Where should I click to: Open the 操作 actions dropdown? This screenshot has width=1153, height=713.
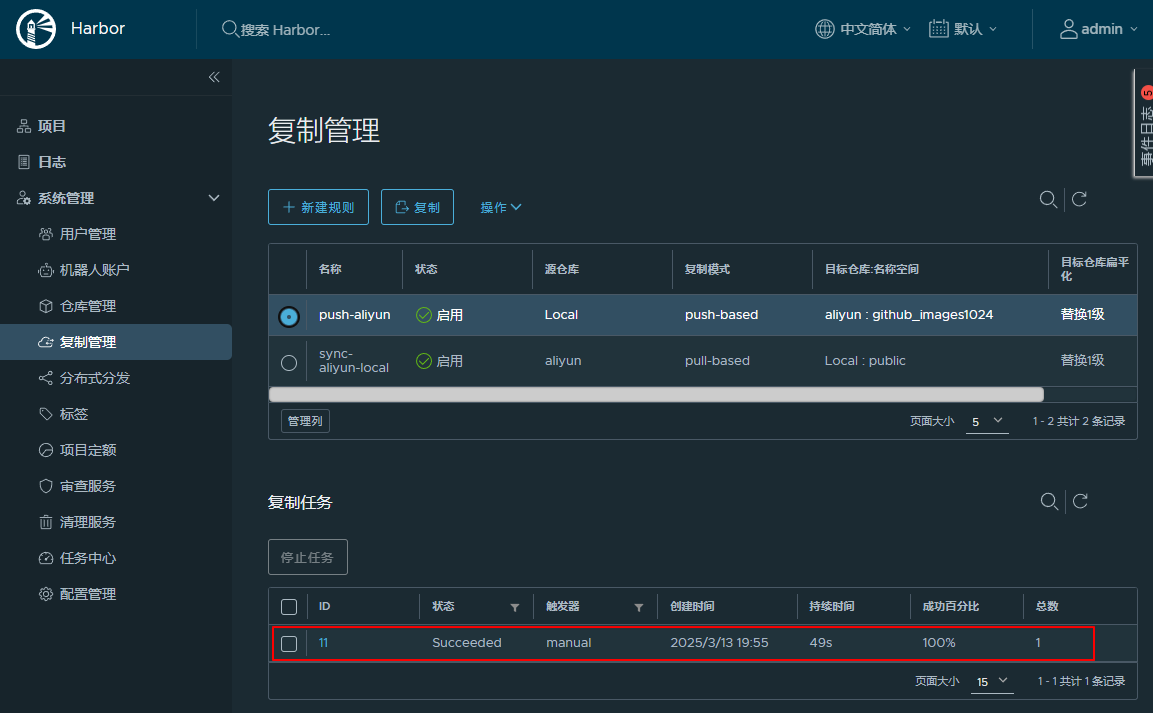(x=501, y=207)
